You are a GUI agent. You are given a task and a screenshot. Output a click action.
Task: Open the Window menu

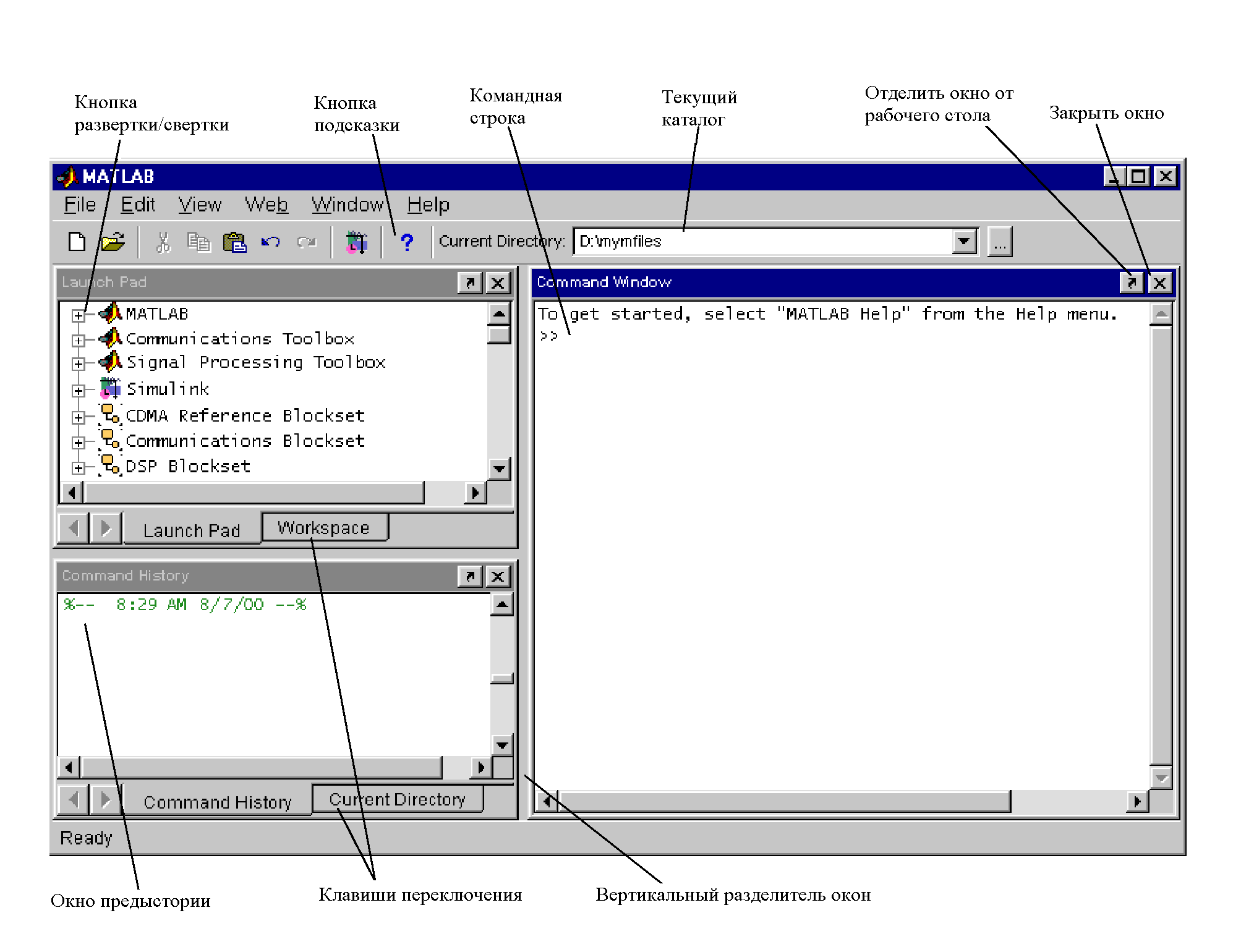click(348, 205)
